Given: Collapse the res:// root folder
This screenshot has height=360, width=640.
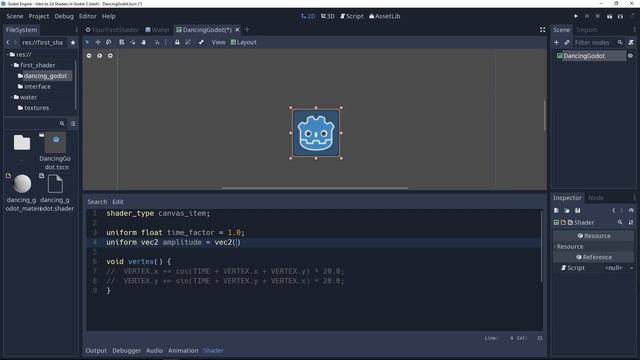Looking at the screenshot, I should [7, 54].
